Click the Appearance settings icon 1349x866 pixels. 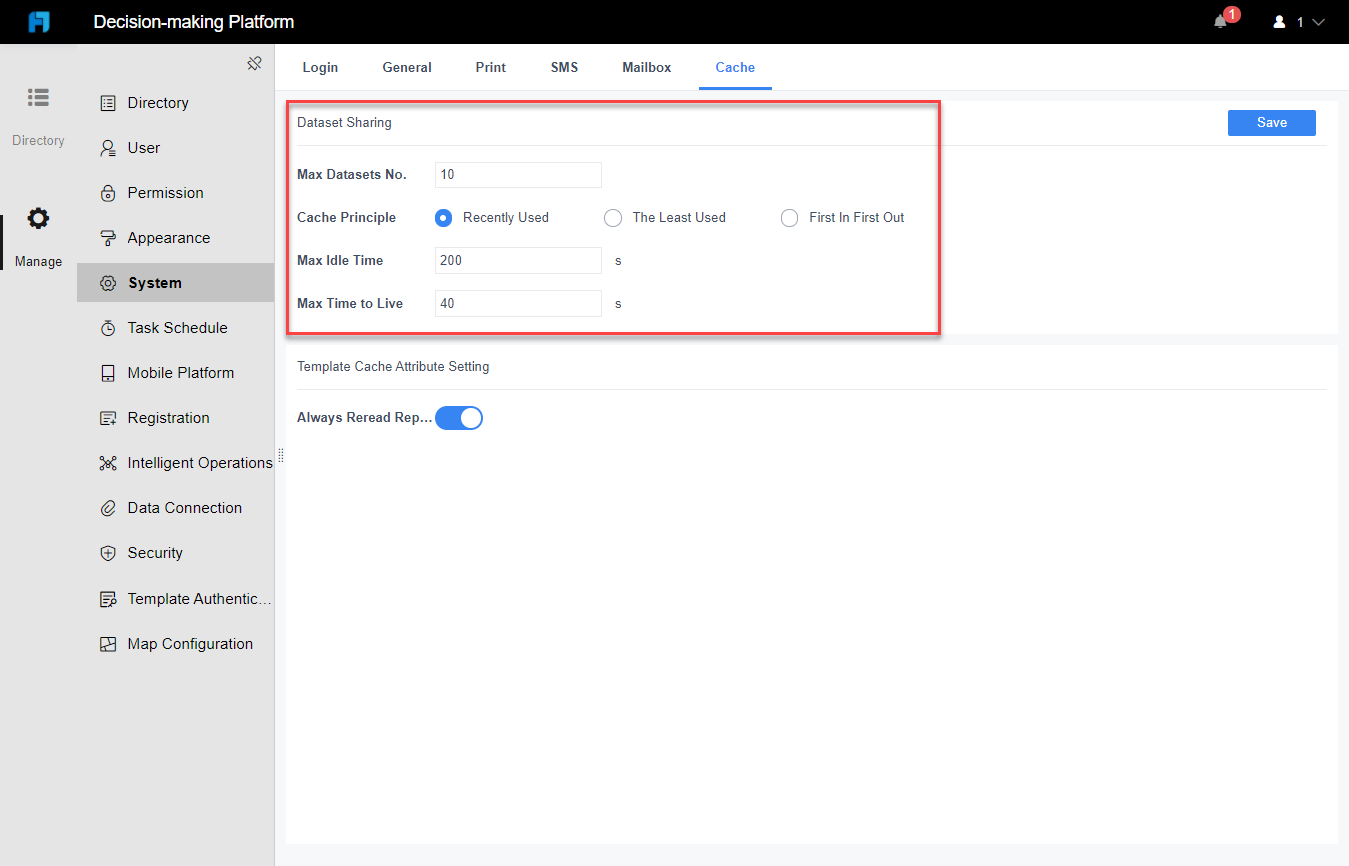pyautogui.click(x=108, y=237)
